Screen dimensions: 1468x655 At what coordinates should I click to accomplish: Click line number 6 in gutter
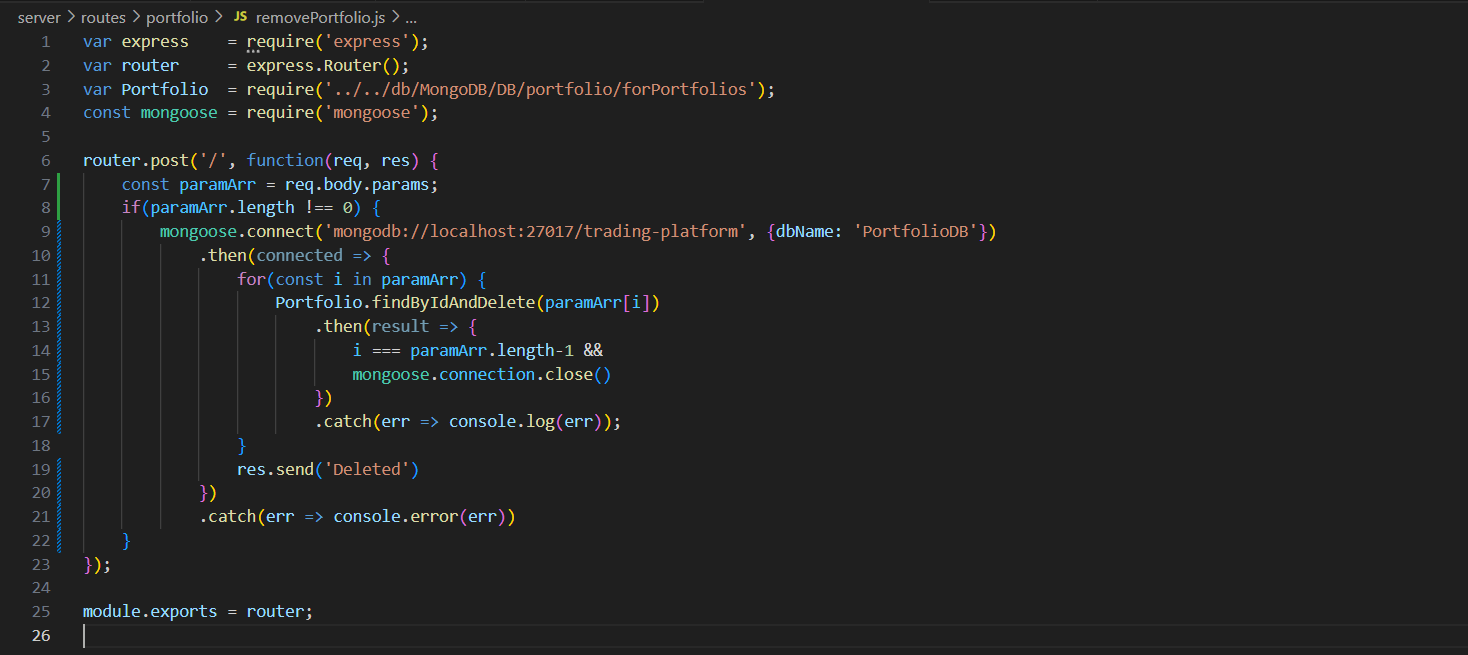point(45,160)
